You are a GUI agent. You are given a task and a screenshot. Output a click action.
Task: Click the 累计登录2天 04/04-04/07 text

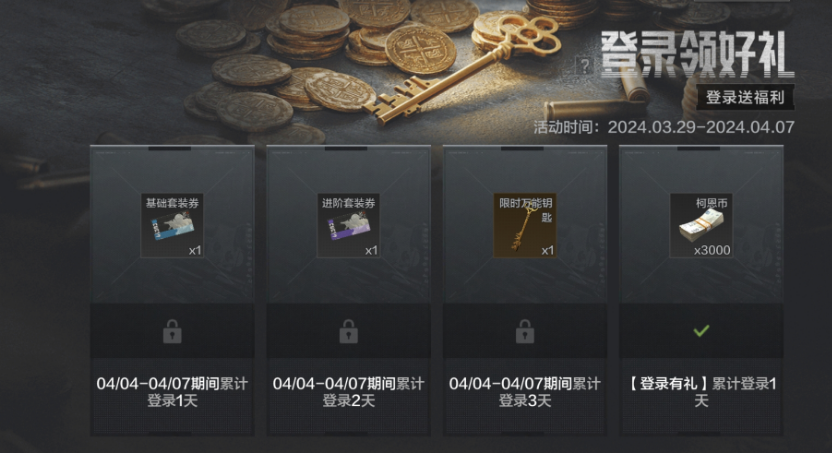point(348,392)
